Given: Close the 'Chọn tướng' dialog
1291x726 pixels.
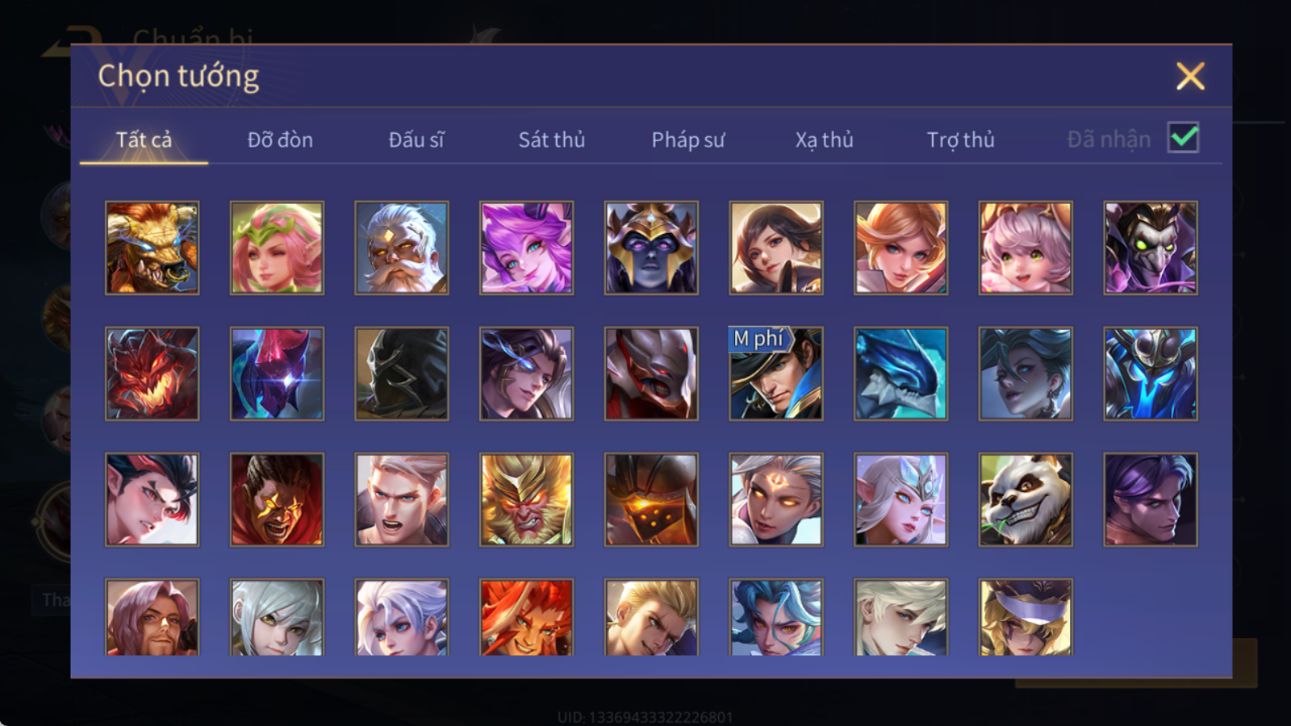Looking at the screenshot, I should (x=1190, y=76).
